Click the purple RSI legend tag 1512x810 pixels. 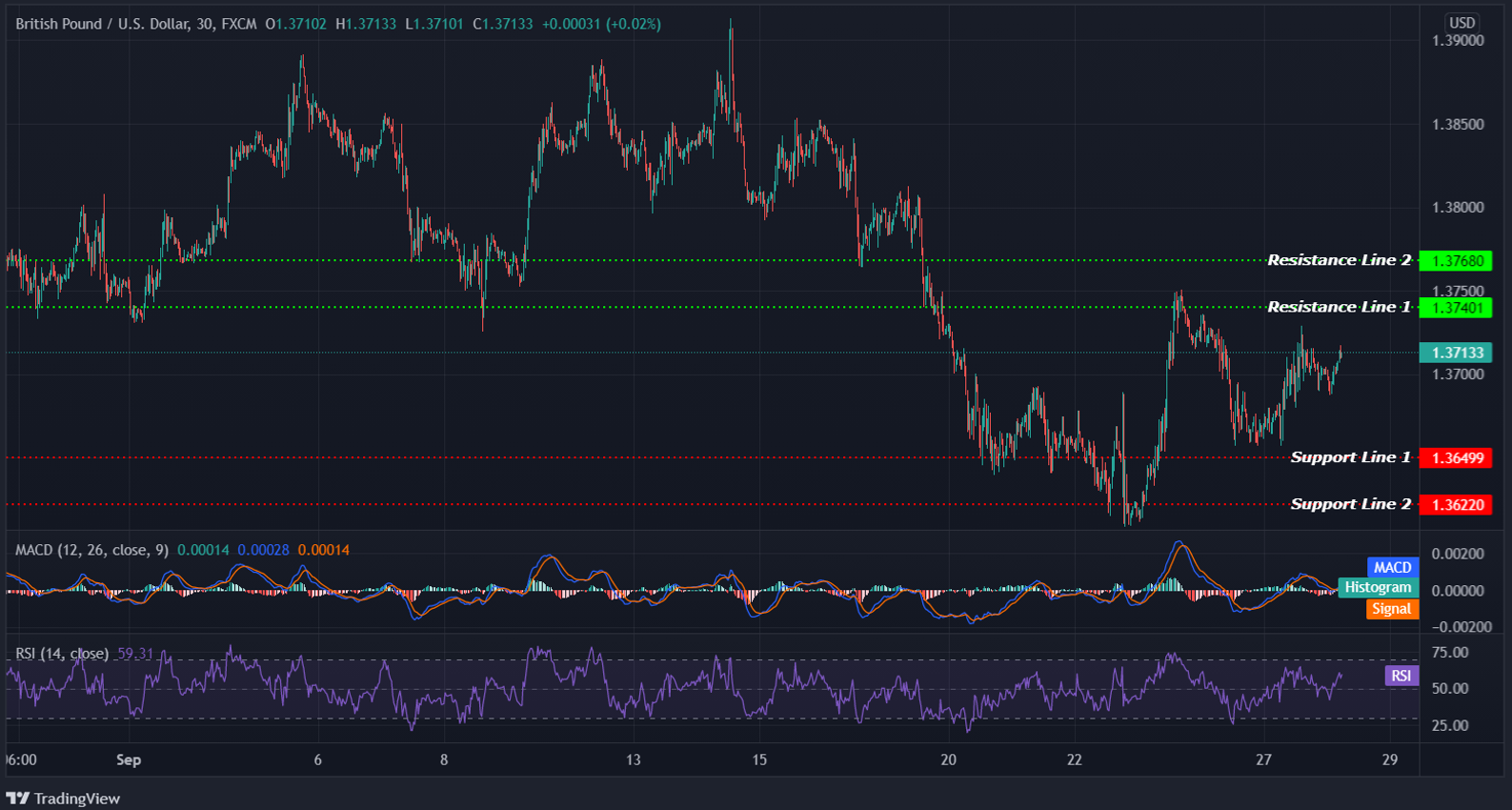coord(1401,676)
